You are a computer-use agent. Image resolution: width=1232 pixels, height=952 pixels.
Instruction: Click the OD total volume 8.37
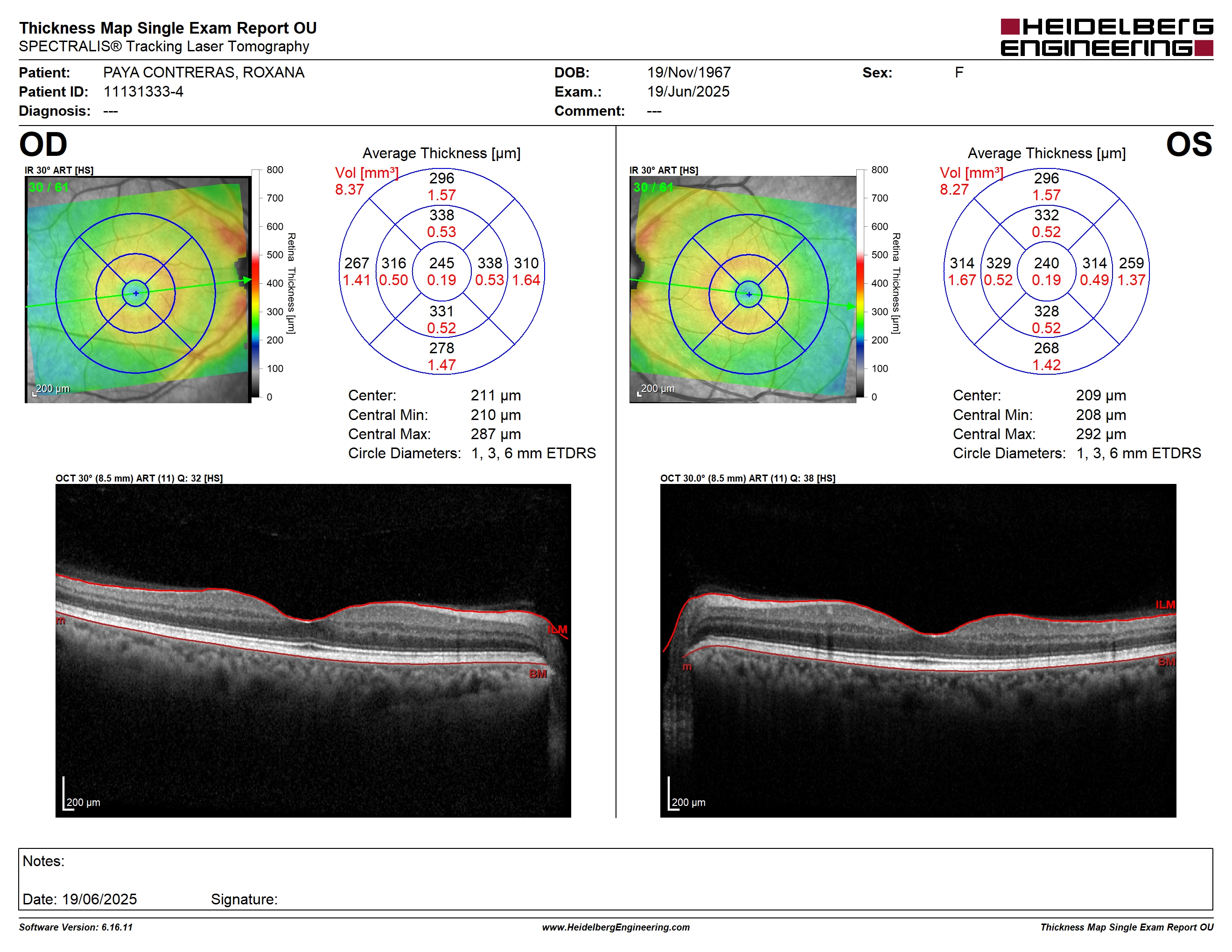(349, 189)
